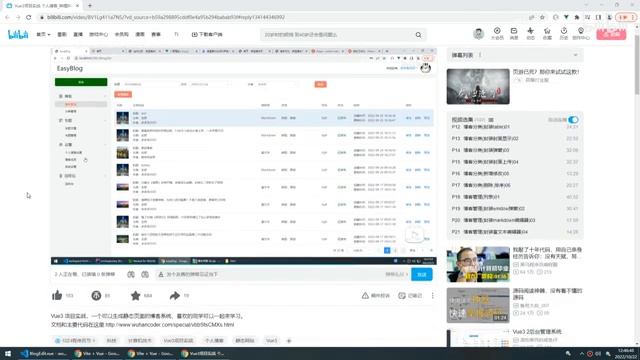
Task: Click the pink 投稿 upload button
Action: [x=611, y=34]
